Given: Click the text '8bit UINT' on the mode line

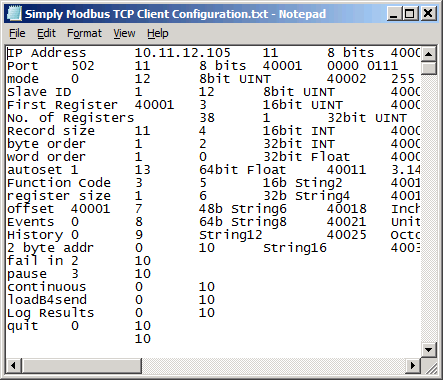Looking at the screenshot, I should click(235, 79).
